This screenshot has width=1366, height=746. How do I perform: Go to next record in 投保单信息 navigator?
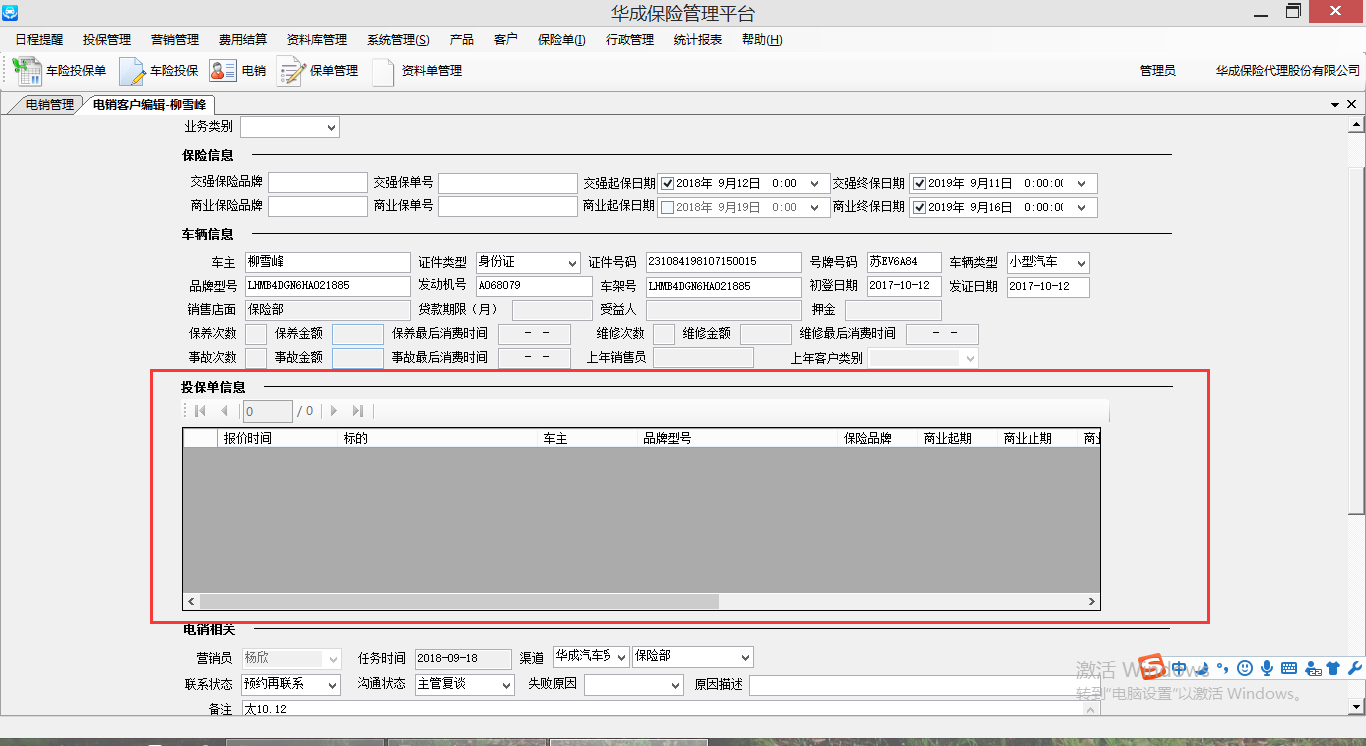click(334, 411)
